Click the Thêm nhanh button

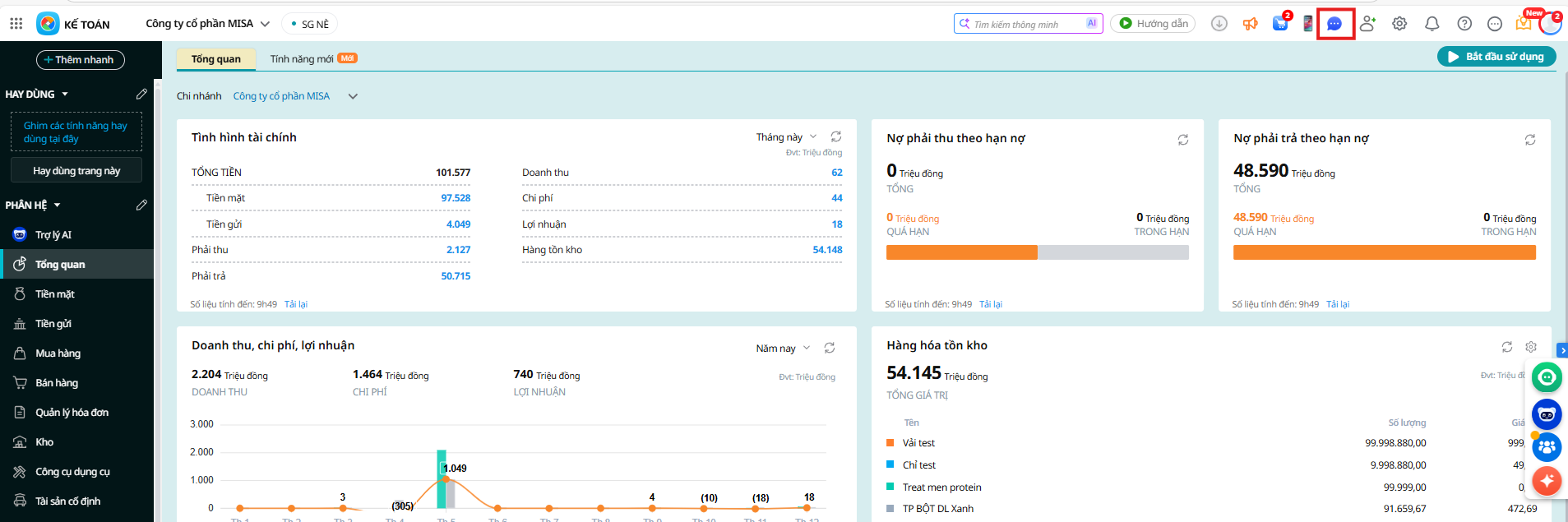80,60
